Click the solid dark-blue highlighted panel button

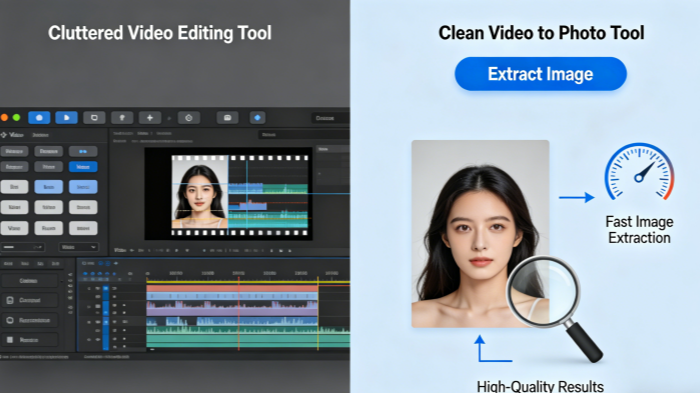[x=83, y=167]
